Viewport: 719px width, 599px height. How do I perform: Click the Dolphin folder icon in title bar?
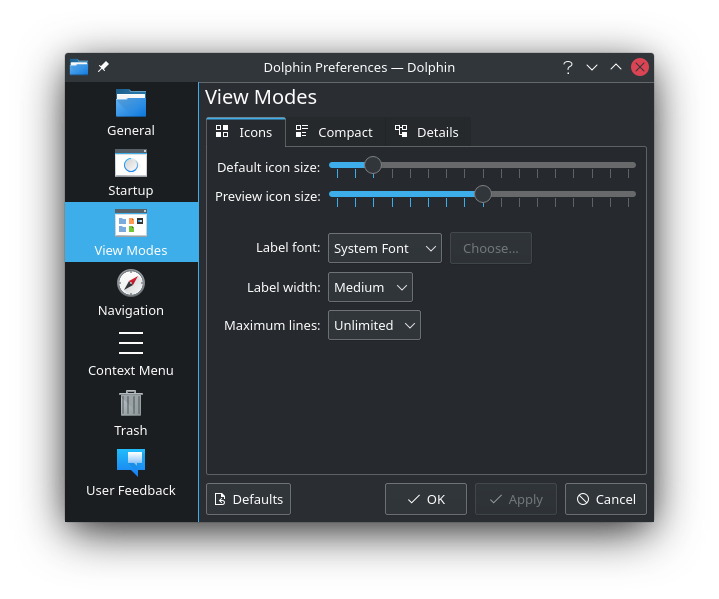pyautogui.click(x=79, y=67)
